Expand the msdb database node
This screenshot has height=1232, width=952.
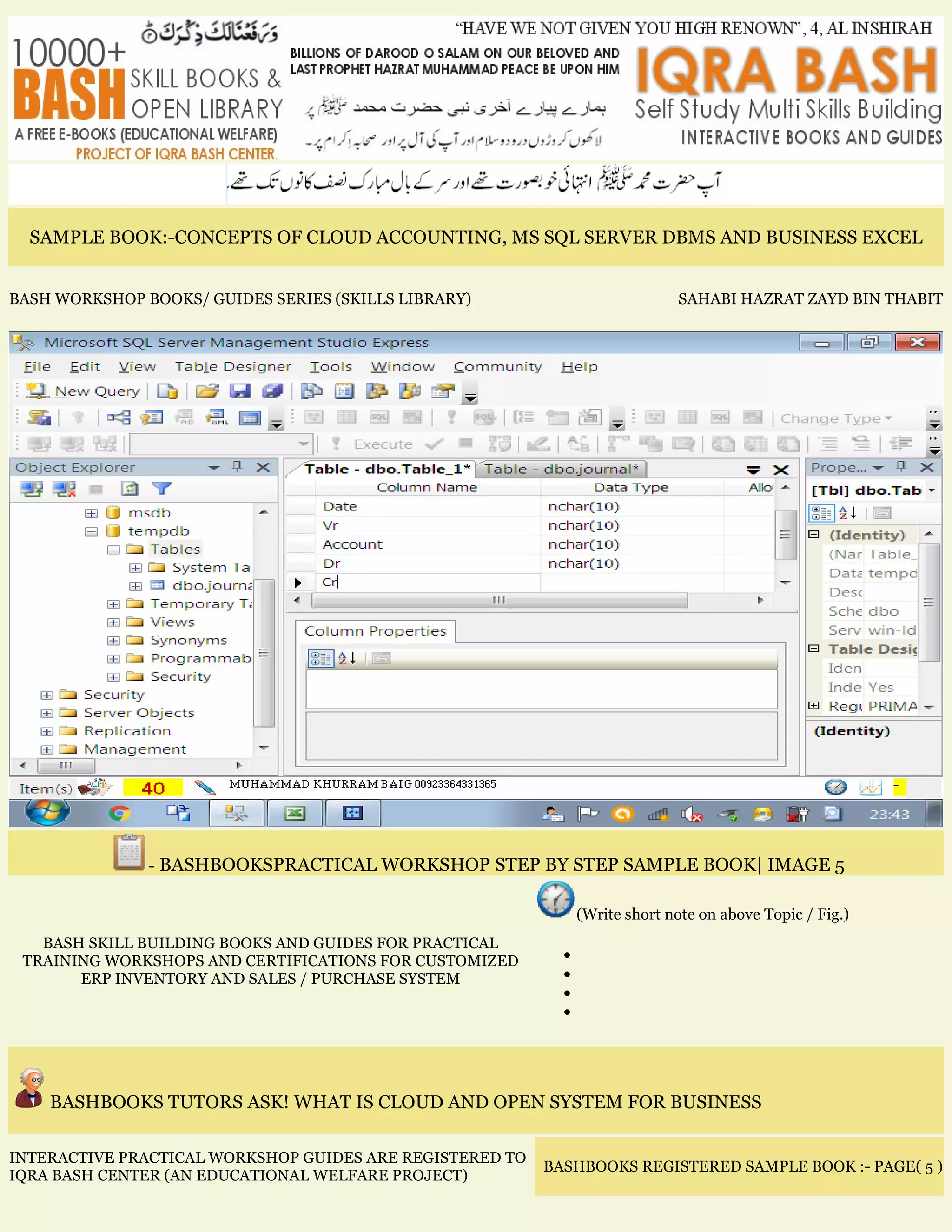click(91, 513)
